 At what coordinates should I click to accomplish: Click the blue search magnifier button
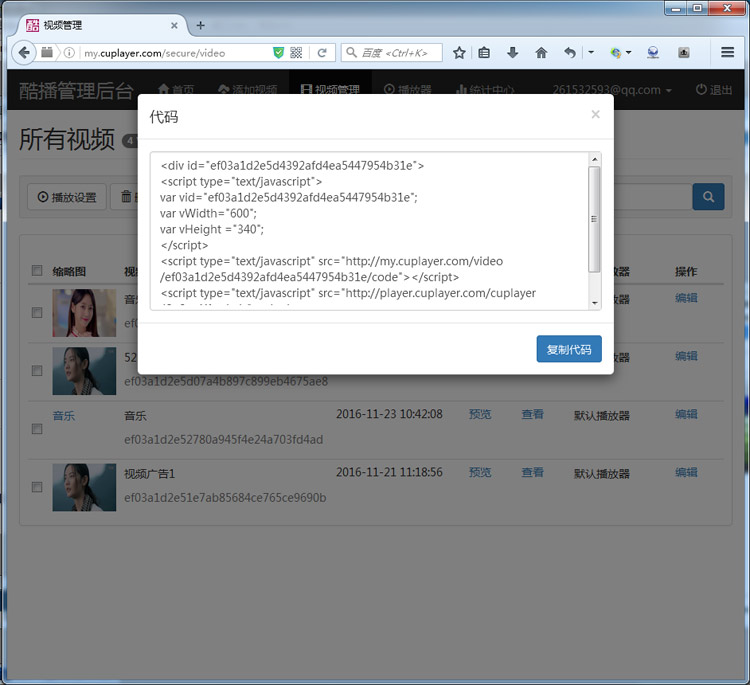point(708,197)
